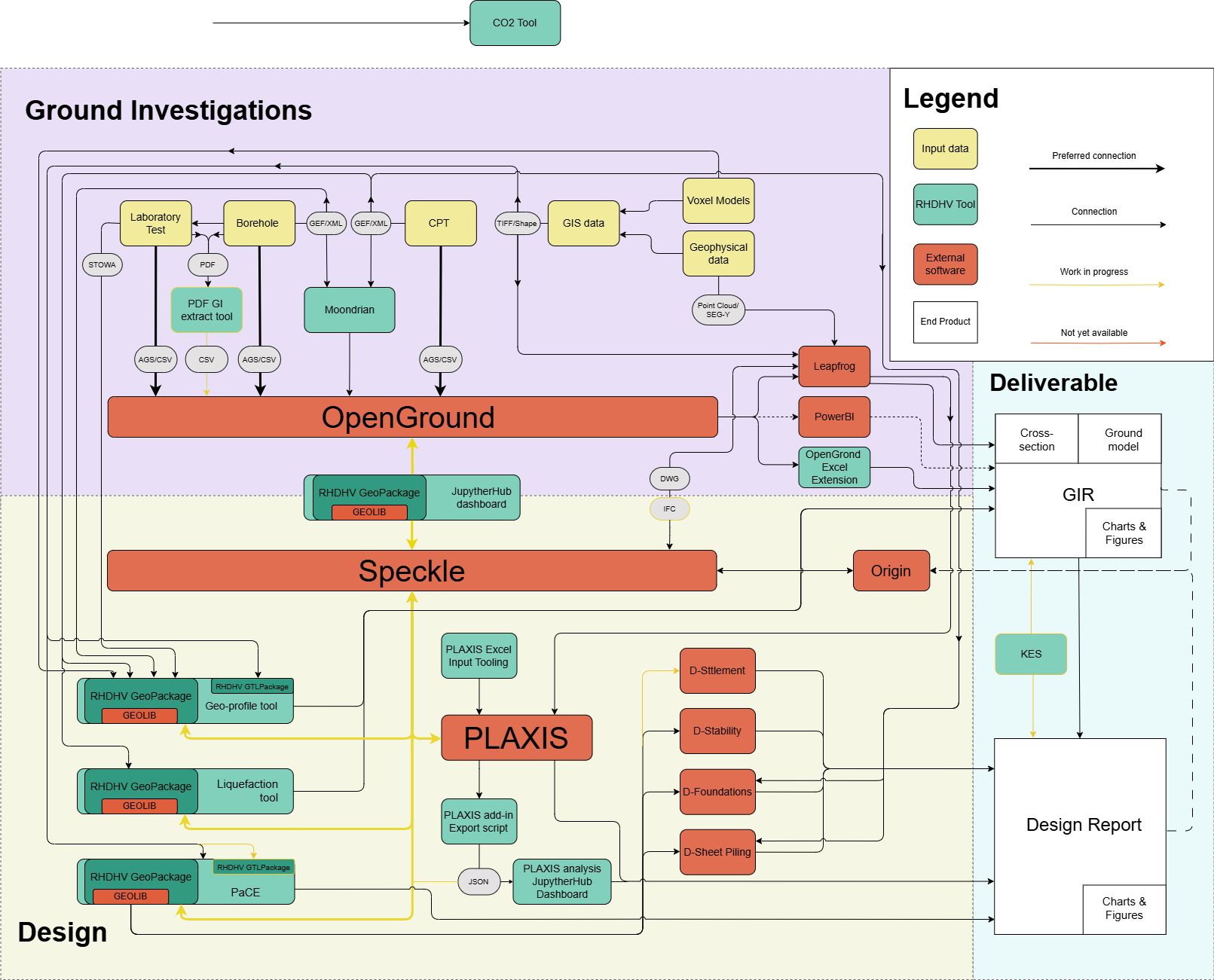Click the Origin software node
The image size is (1214, 980).
click(x=891, y=571)
